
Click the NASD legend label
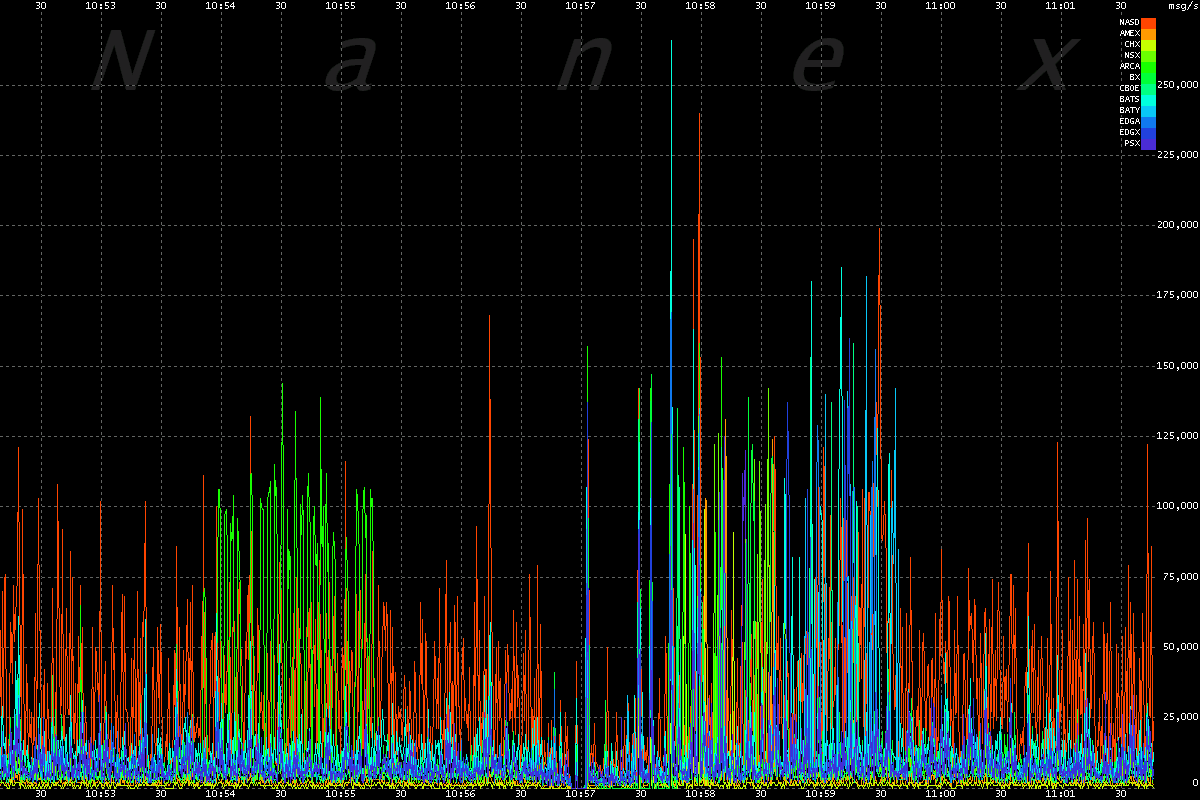[1130, 22]
